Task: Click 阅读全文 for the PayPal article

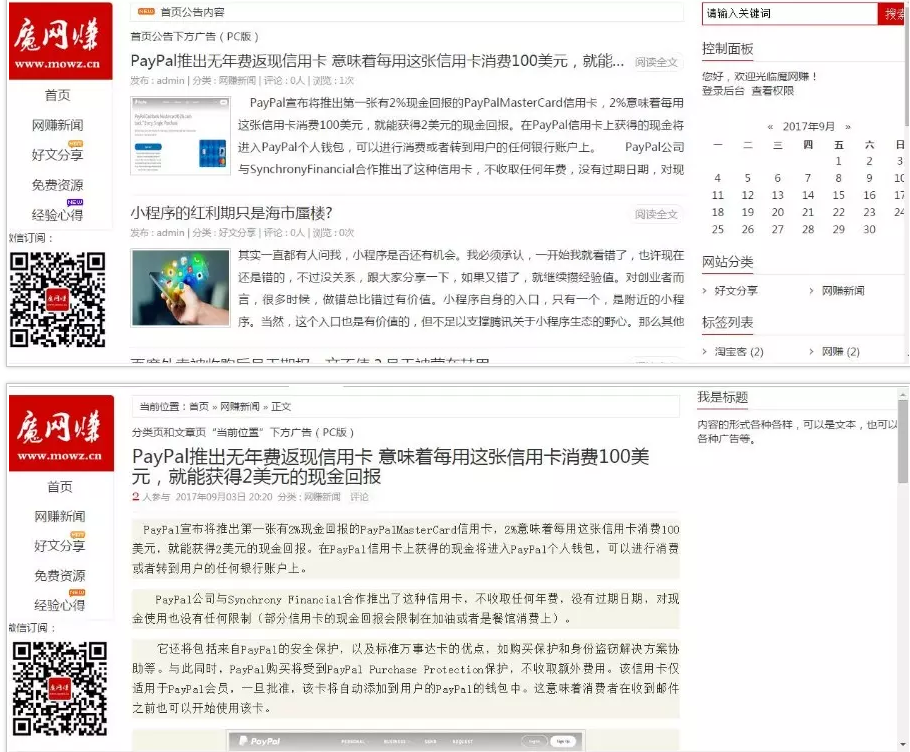Action: (x=656, y=62)
